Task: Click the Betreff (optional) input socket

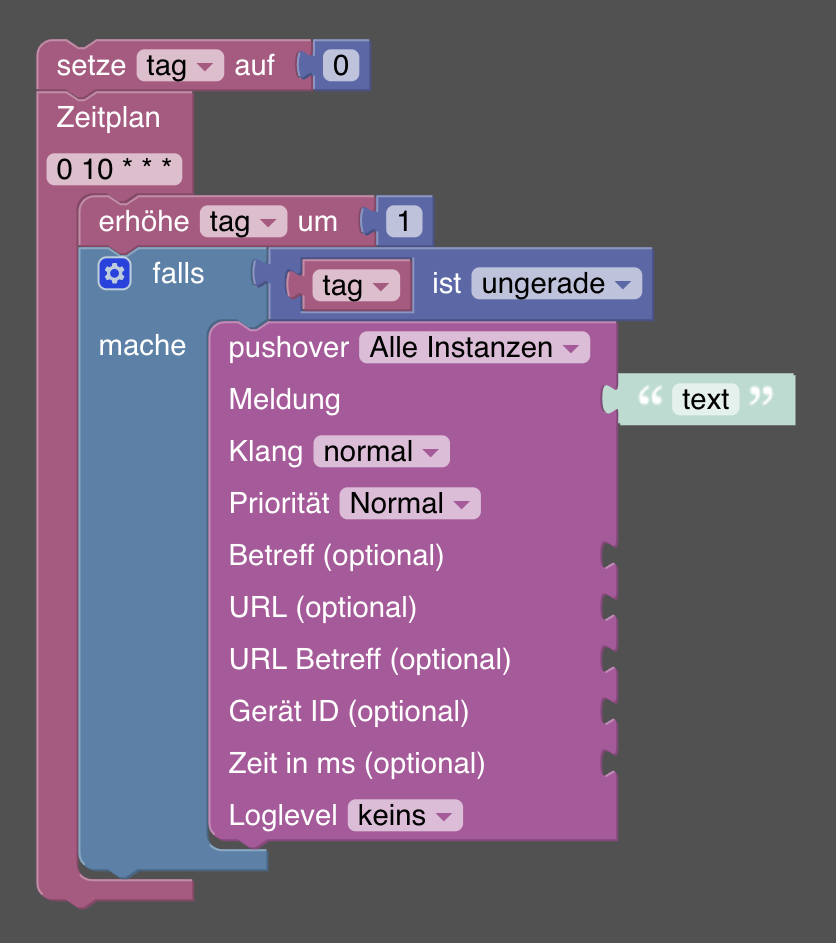Action: (x=609, y=556)
